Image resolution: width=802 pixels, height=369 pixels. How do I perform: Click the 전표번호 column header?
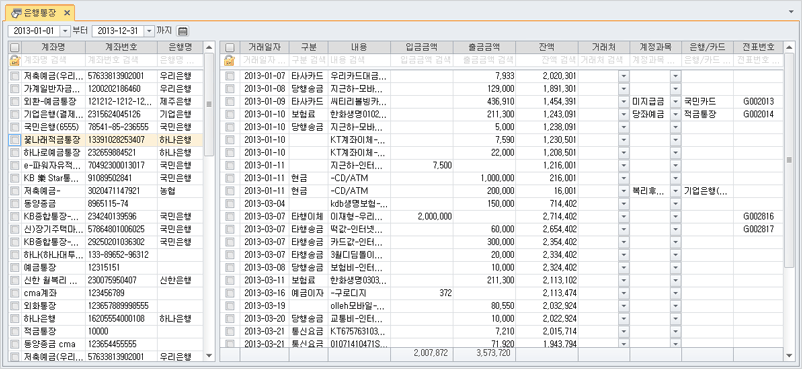(x=758, y=47)
